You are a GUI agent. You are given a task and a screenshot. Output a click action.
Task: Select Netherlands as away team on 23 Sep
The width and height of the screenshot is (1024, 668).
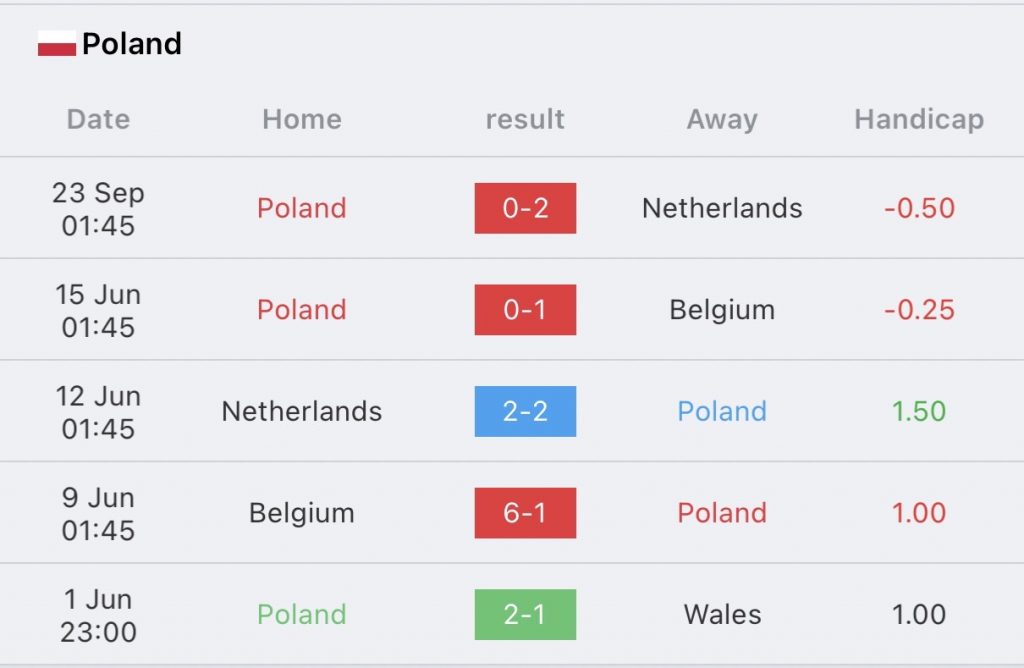coord(722,208)
